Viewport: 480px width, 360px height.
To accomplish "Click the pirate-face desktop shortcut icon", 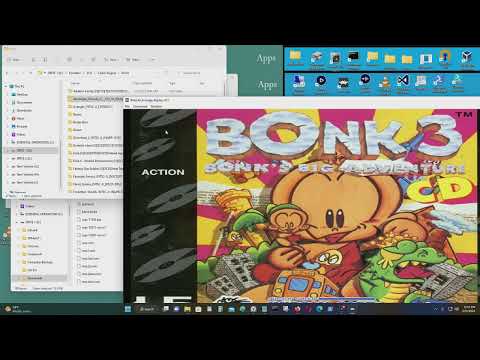I will (343, 83).
